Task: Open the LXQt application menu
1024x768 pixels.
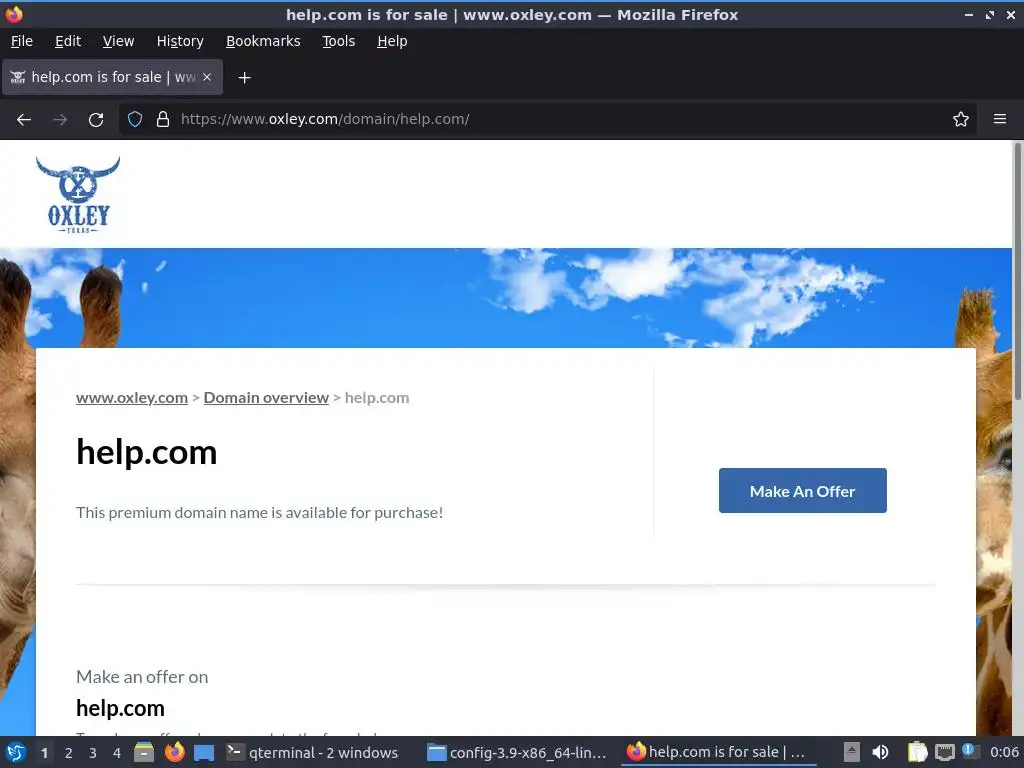Action: 16,752
